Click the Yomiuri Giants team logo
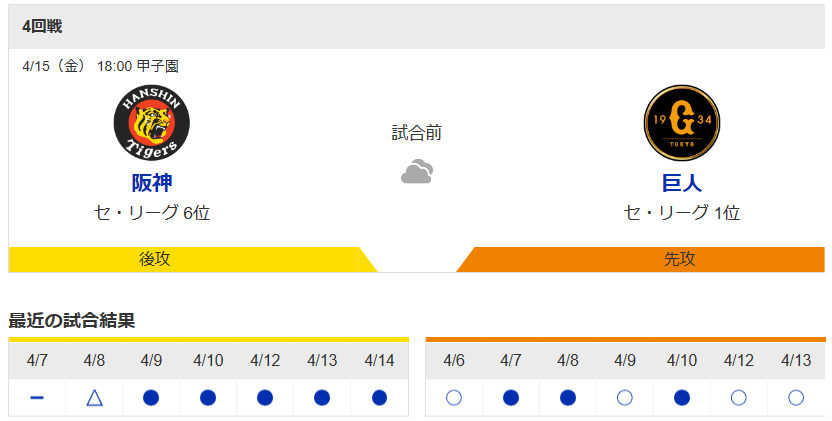This screenshot has height=421, width=832. [x=682, y=124]
